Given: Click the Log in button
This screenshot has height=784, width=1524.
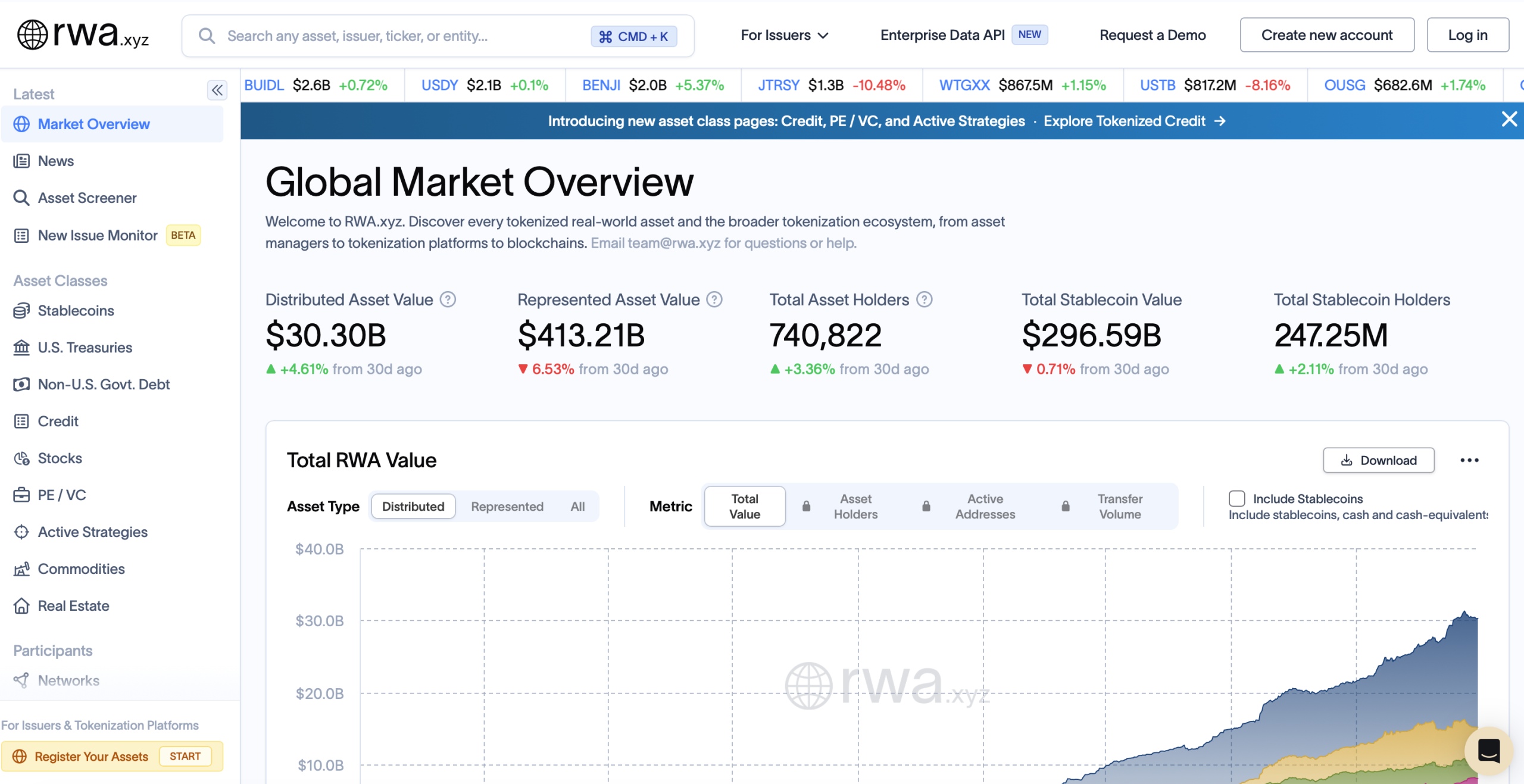Looking at the screenshot, I should [1467, 35].
